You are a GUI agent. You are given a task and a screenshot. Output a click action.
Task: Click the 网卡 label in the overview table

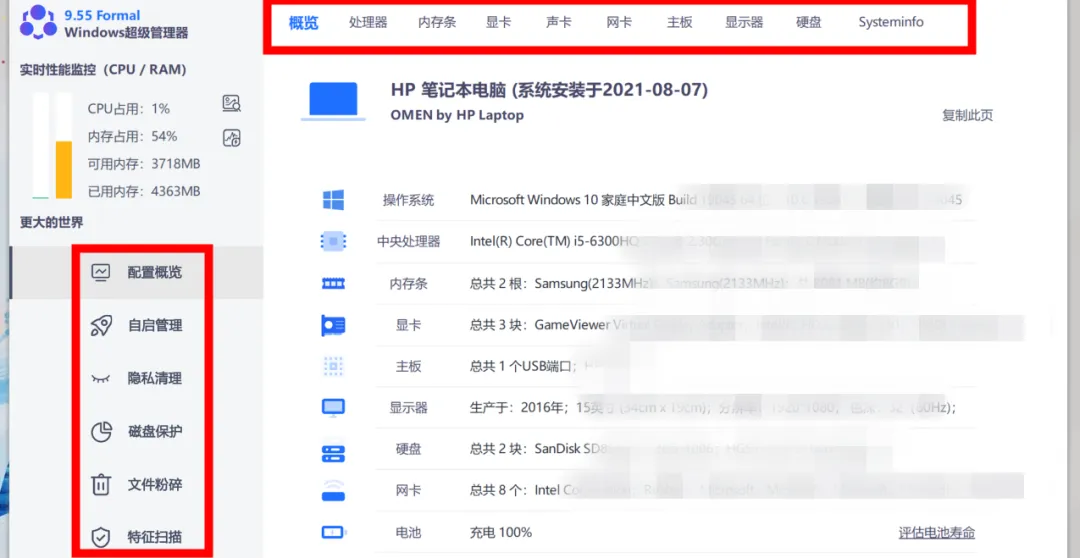point(408,491)
